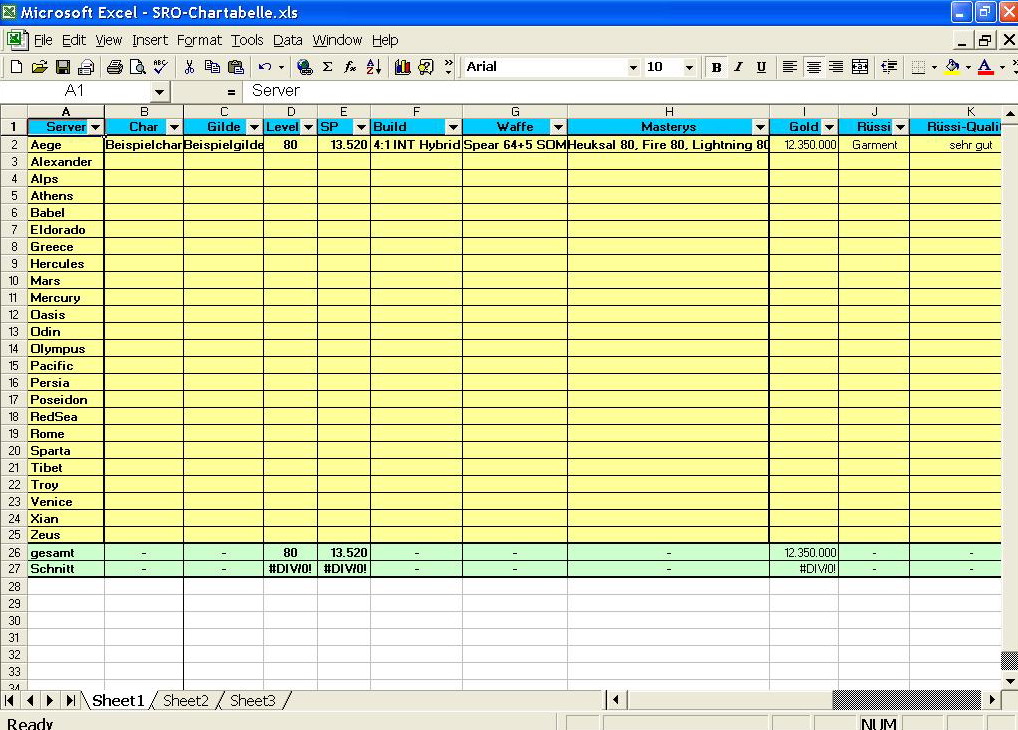Viewport: 1018px width, 730px height.
Task: Click the yellow Fill Color button
Action: pyautogui.click(x=952, y=67)
